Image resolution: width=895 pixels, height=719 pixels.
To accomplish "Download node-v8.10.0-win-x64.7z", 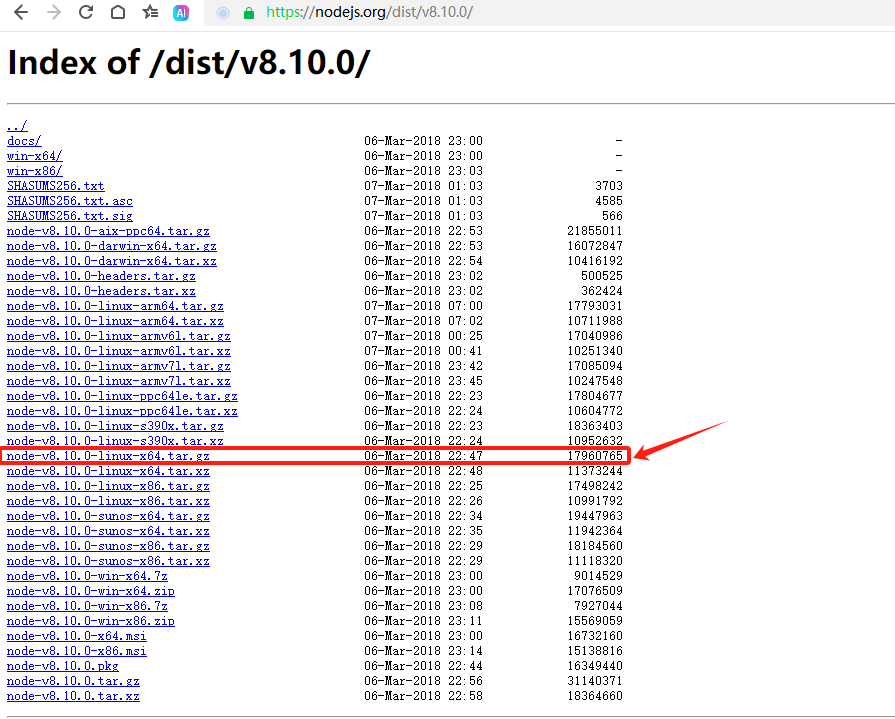I will click(x=87, y=576).
